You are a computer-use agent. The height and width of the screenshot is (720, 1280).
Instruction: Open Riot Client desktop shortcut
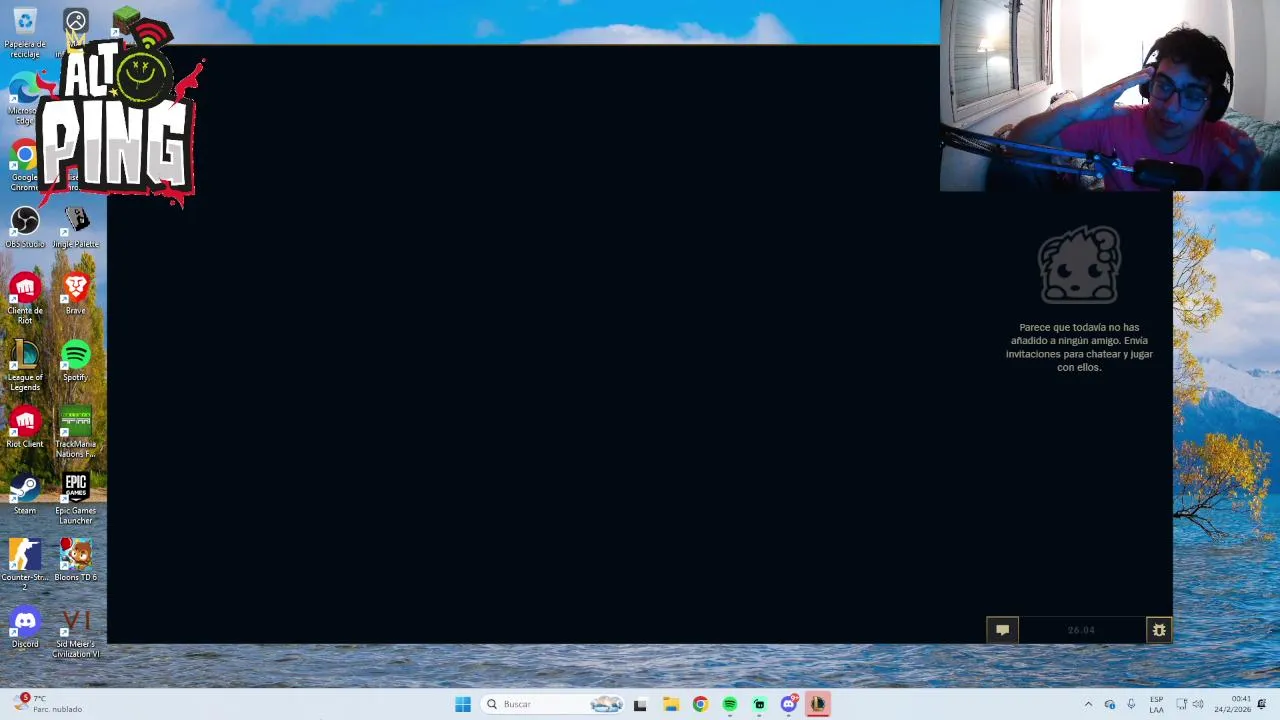tap(24, 428)
